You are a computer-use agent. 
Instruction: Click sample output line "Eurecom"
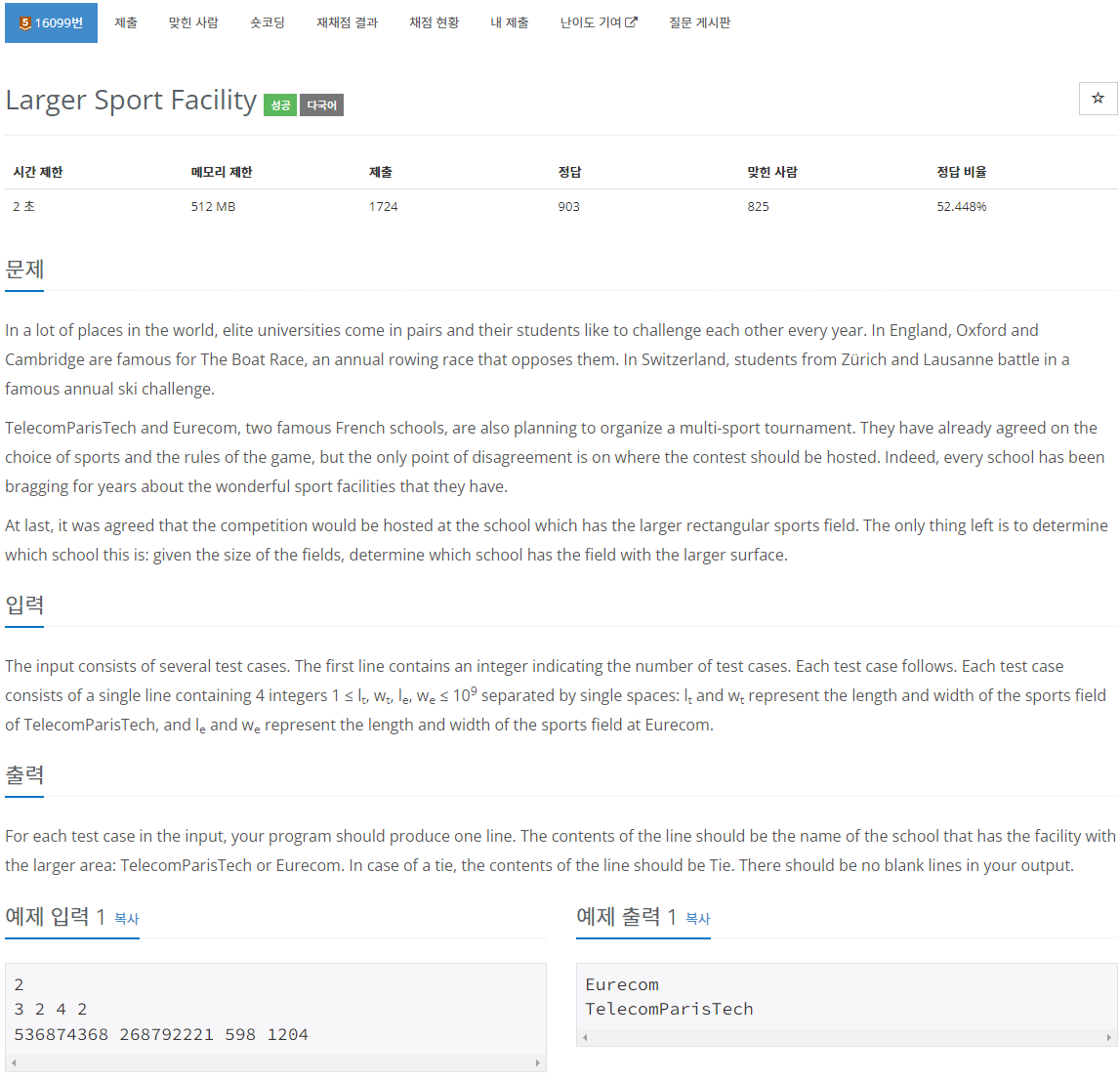622,984
